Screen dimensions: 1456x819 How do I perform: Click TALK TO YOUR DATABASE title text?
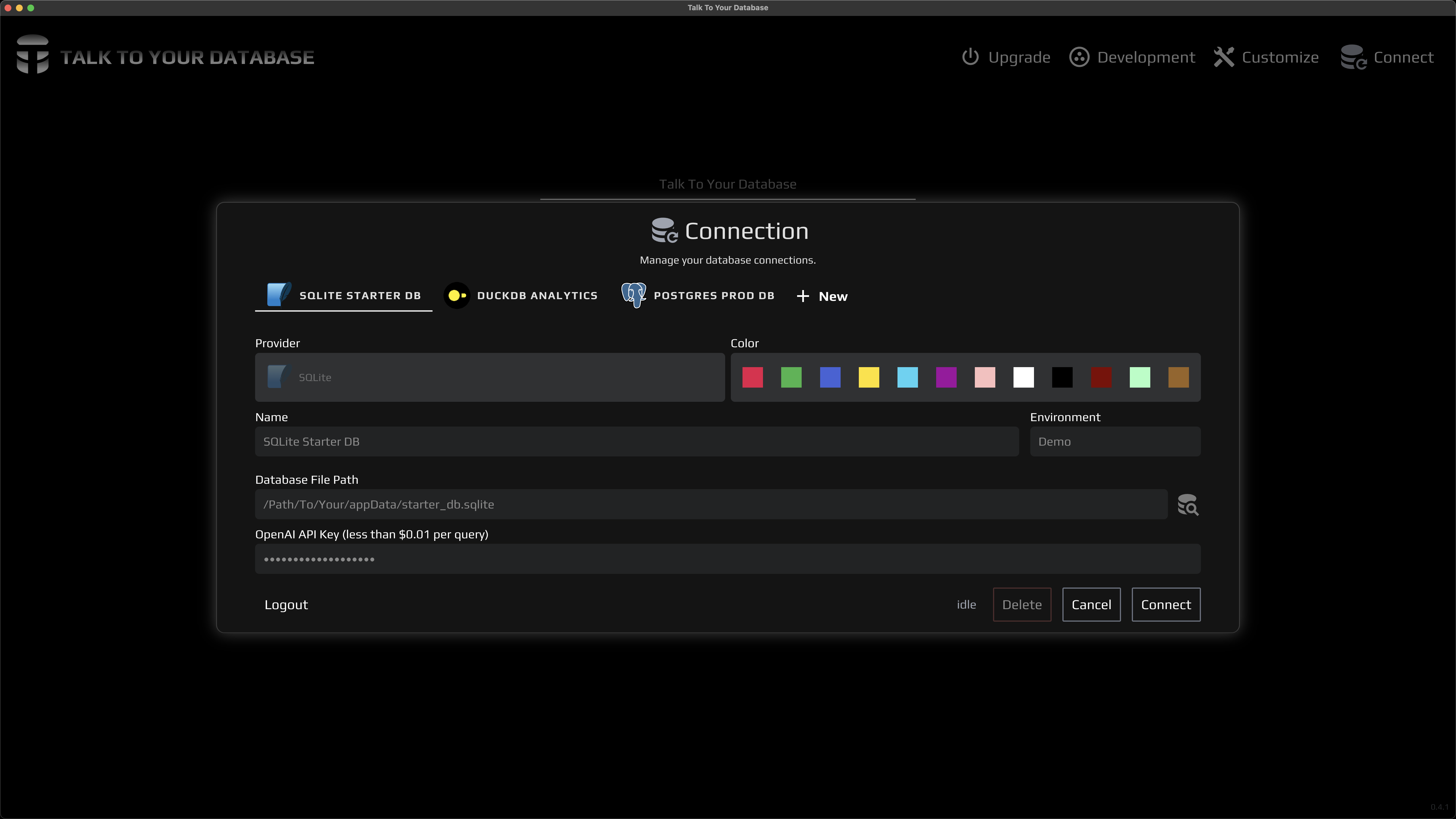point(187,57)
